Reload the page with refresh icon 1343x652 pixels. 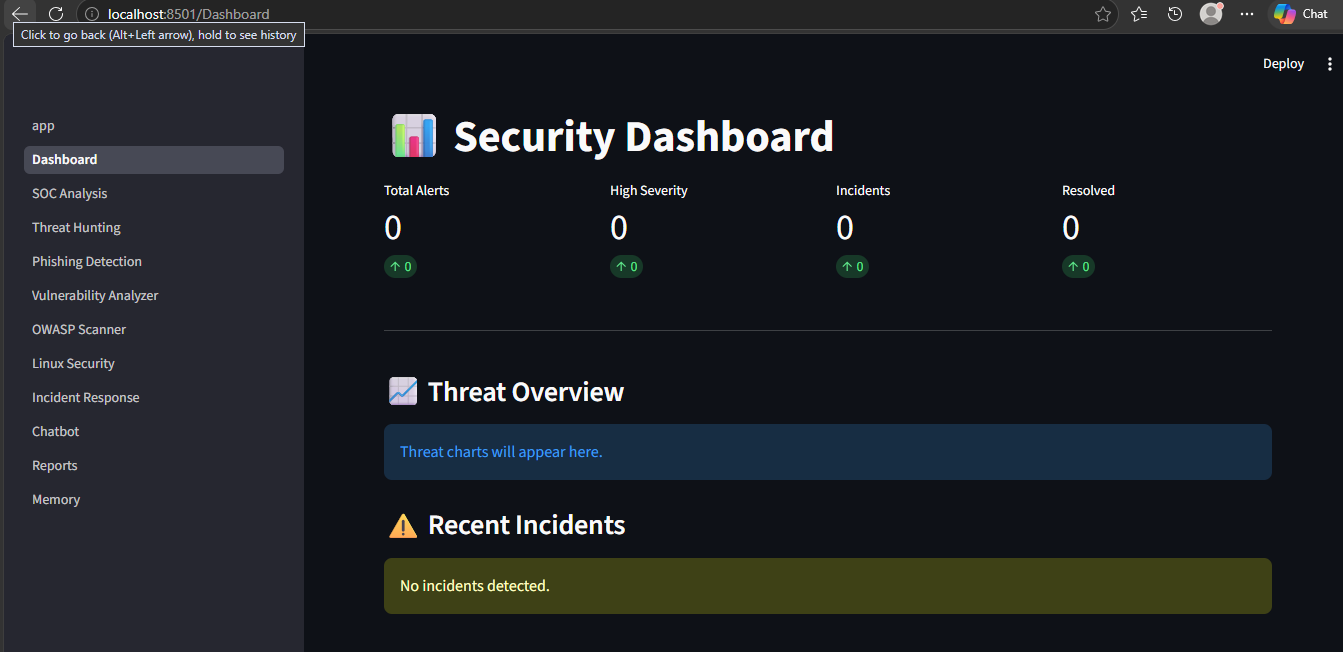(x=56, y=14)
